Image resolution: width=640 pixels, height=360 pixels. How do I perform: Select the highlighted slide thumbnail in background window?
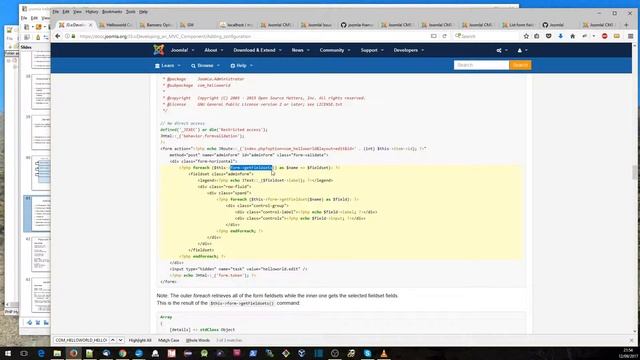[x=37, y=214]
